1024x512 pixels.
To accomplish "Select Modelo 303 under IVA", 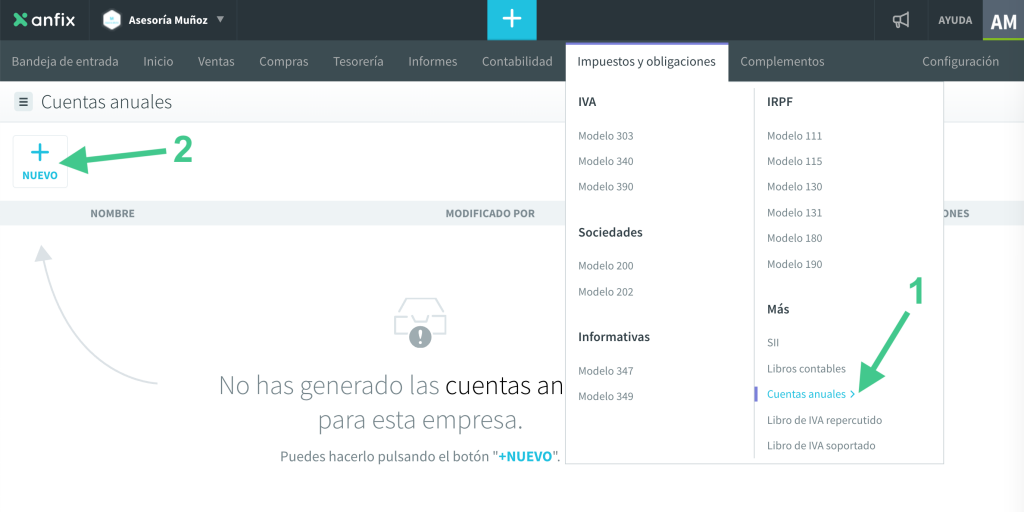I will (x=605, y=136).
